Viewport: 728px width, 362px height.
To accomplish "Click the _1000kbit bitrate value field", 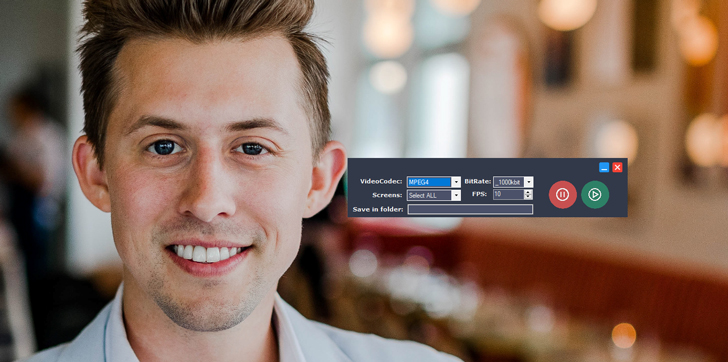I will [x=508, y=181].
